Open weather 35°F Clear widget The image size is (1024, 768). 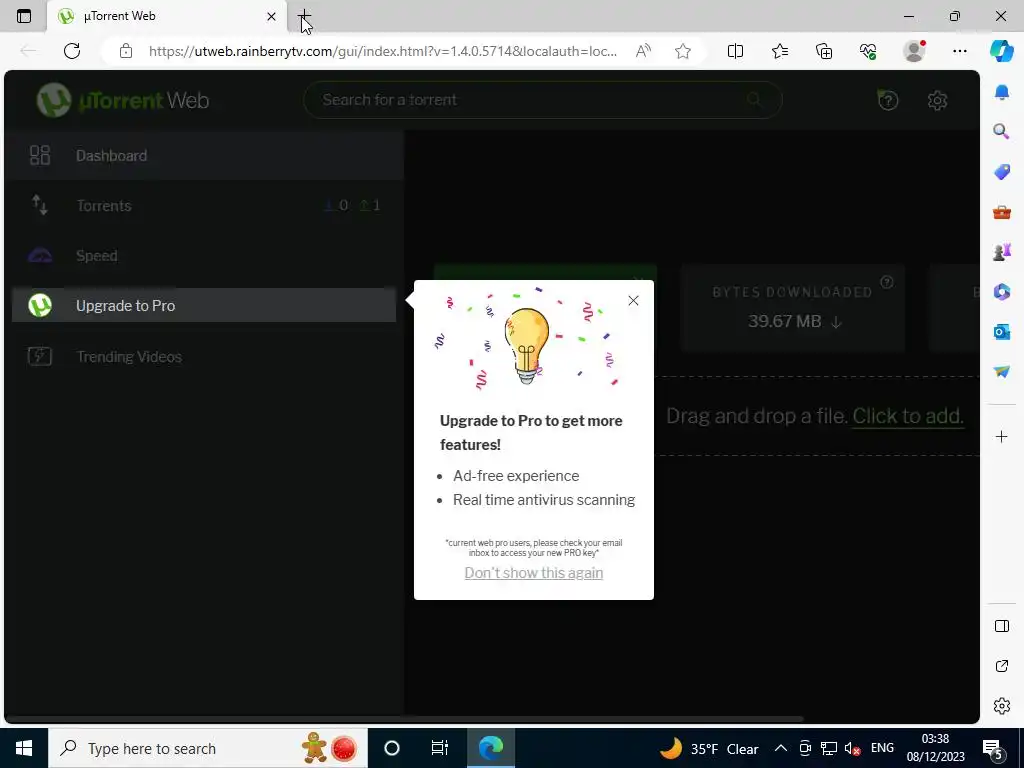point(709,748)
